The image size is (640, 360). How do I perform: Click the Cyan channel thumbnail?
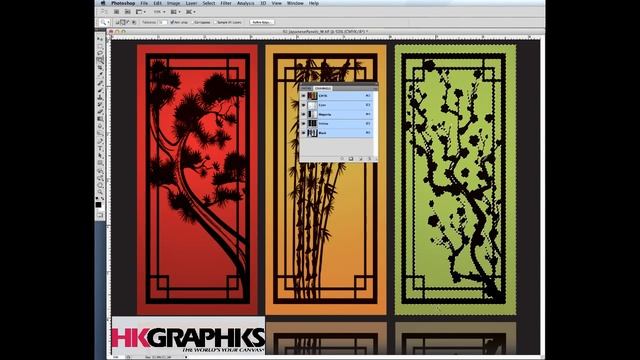click(x=312, y=105)
